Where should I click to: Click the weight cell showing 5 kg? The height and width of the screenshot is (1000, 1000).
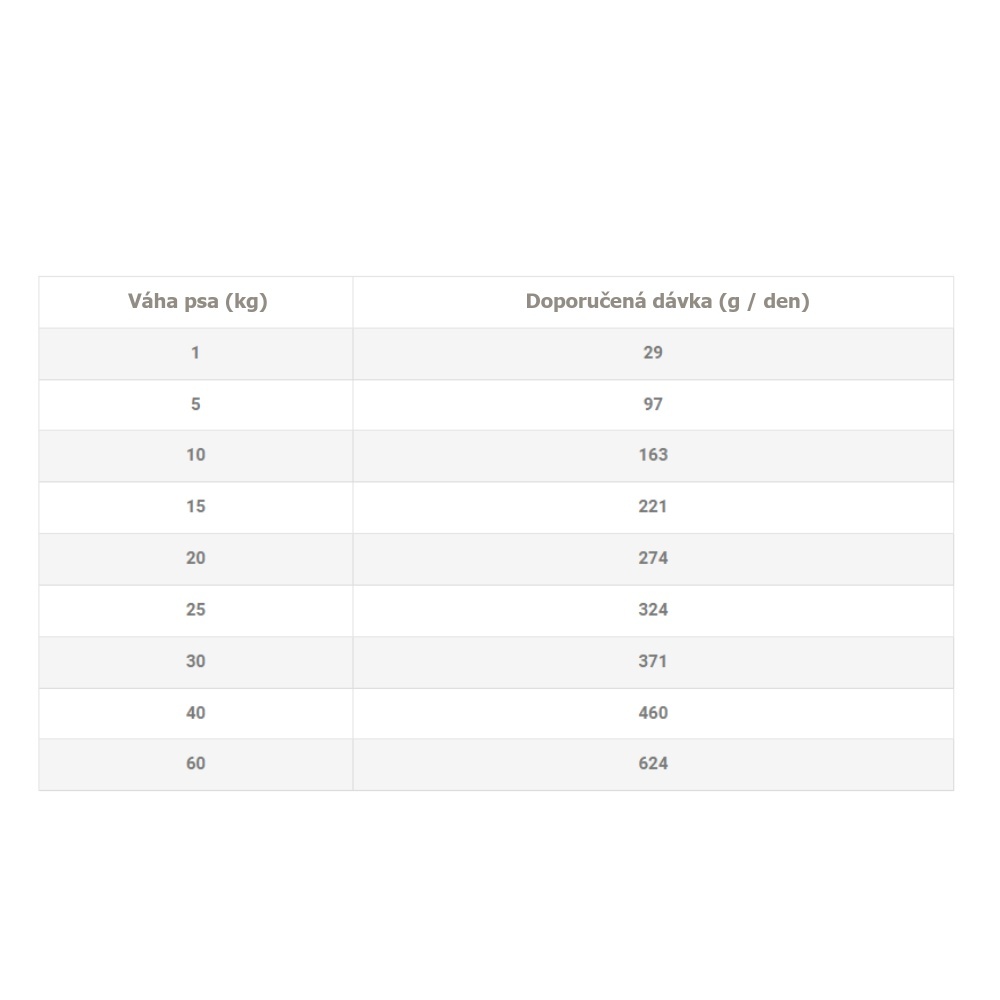click(x=196, y=404)
